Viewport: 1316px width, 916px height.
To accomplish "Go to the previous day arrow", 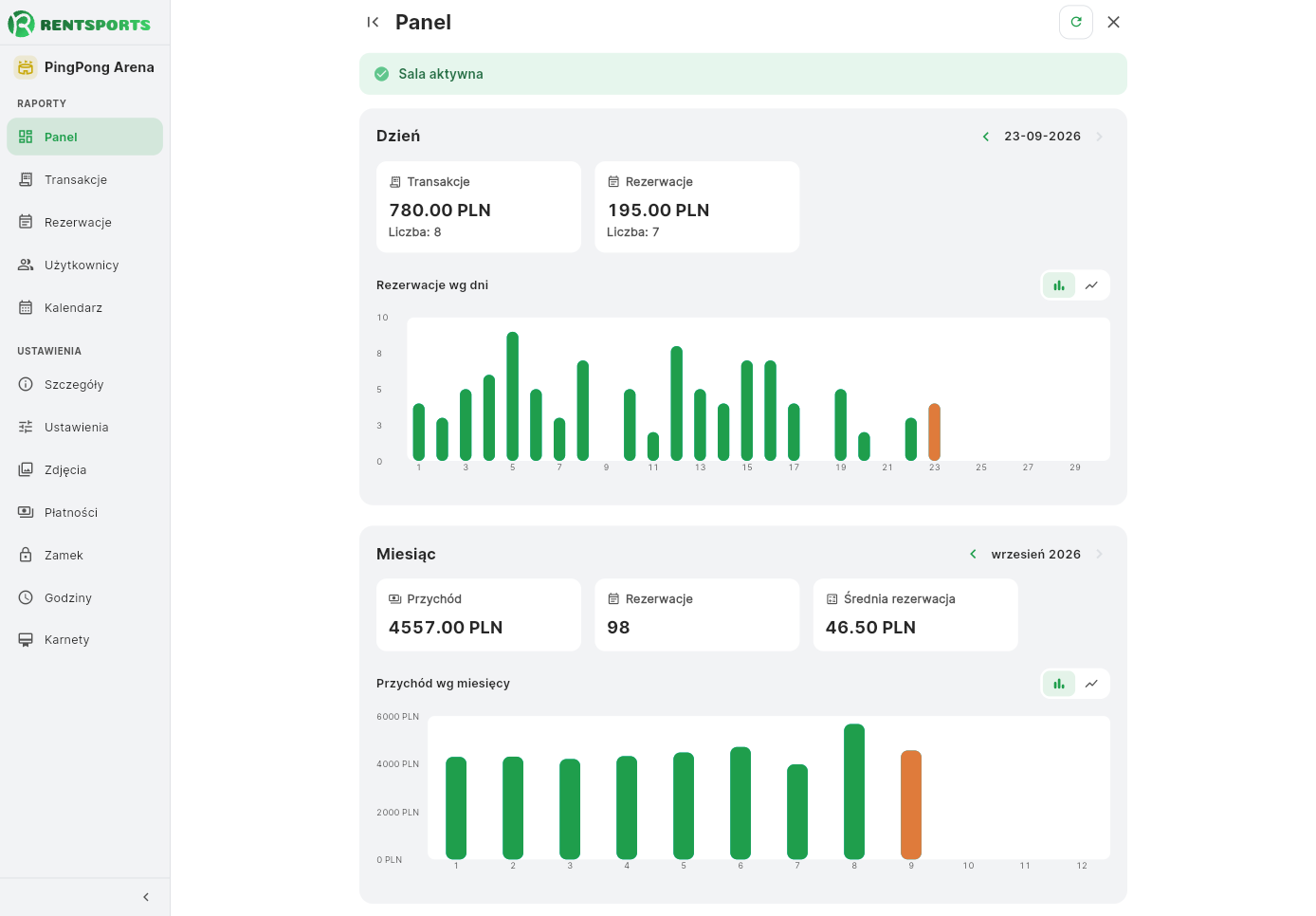I will point(986,137).
